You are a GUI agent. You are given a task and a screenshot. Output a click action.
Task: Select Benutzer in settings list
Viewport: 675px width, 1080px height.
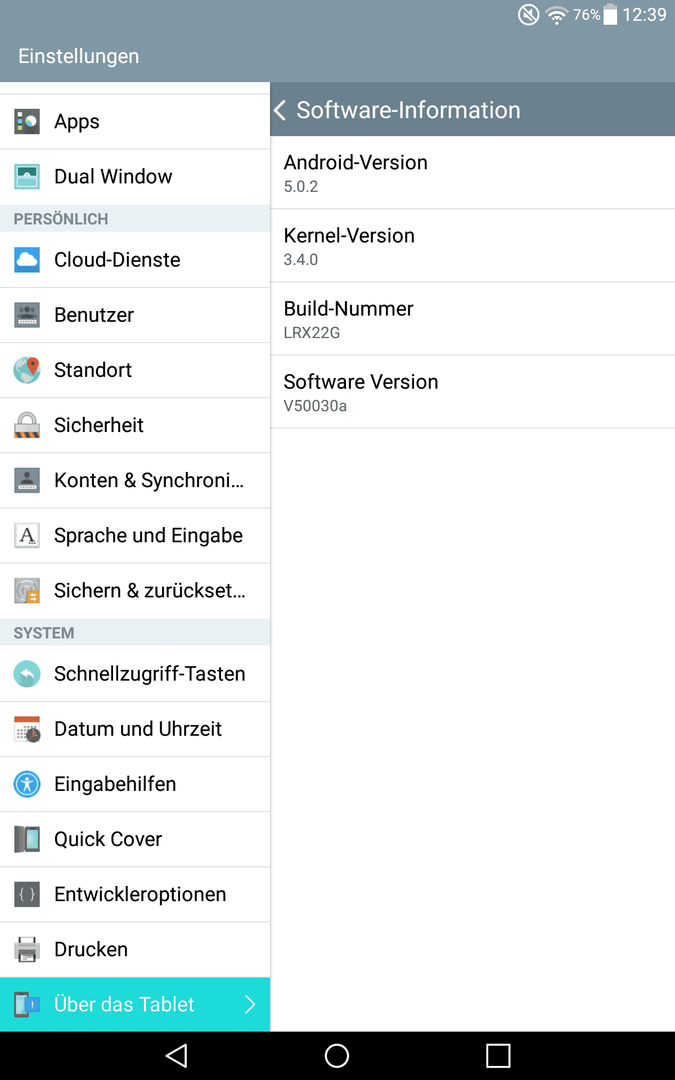click(x=135, y=315)
